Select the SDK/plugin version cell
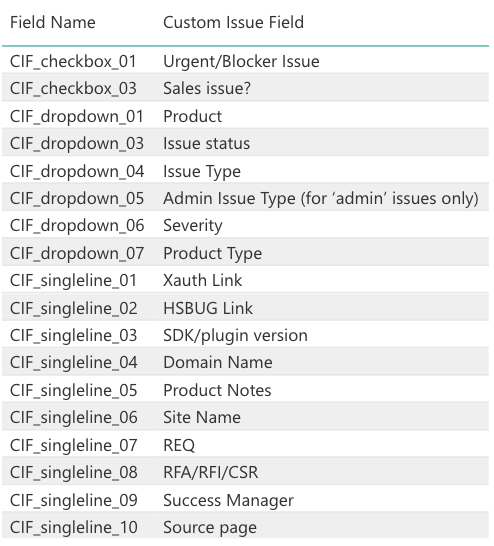Screen dimensions: 494x546 pyautogui.click(x=235, y=336)
